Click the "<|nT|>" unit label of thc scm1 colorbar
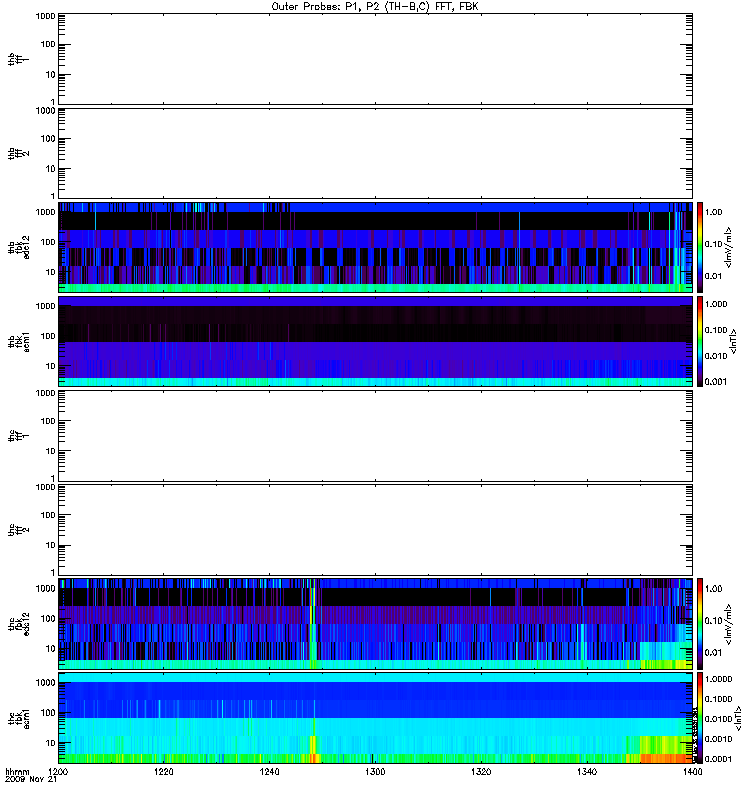The image size is (750, 800). click(x=737, y=718)
